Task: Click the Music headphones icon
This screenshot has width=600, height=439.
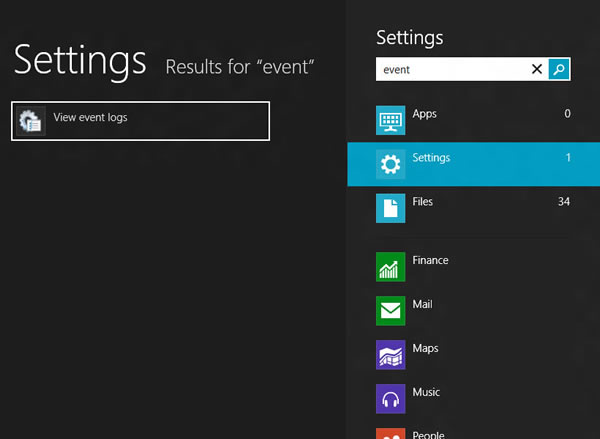Action: coord(390,399)
